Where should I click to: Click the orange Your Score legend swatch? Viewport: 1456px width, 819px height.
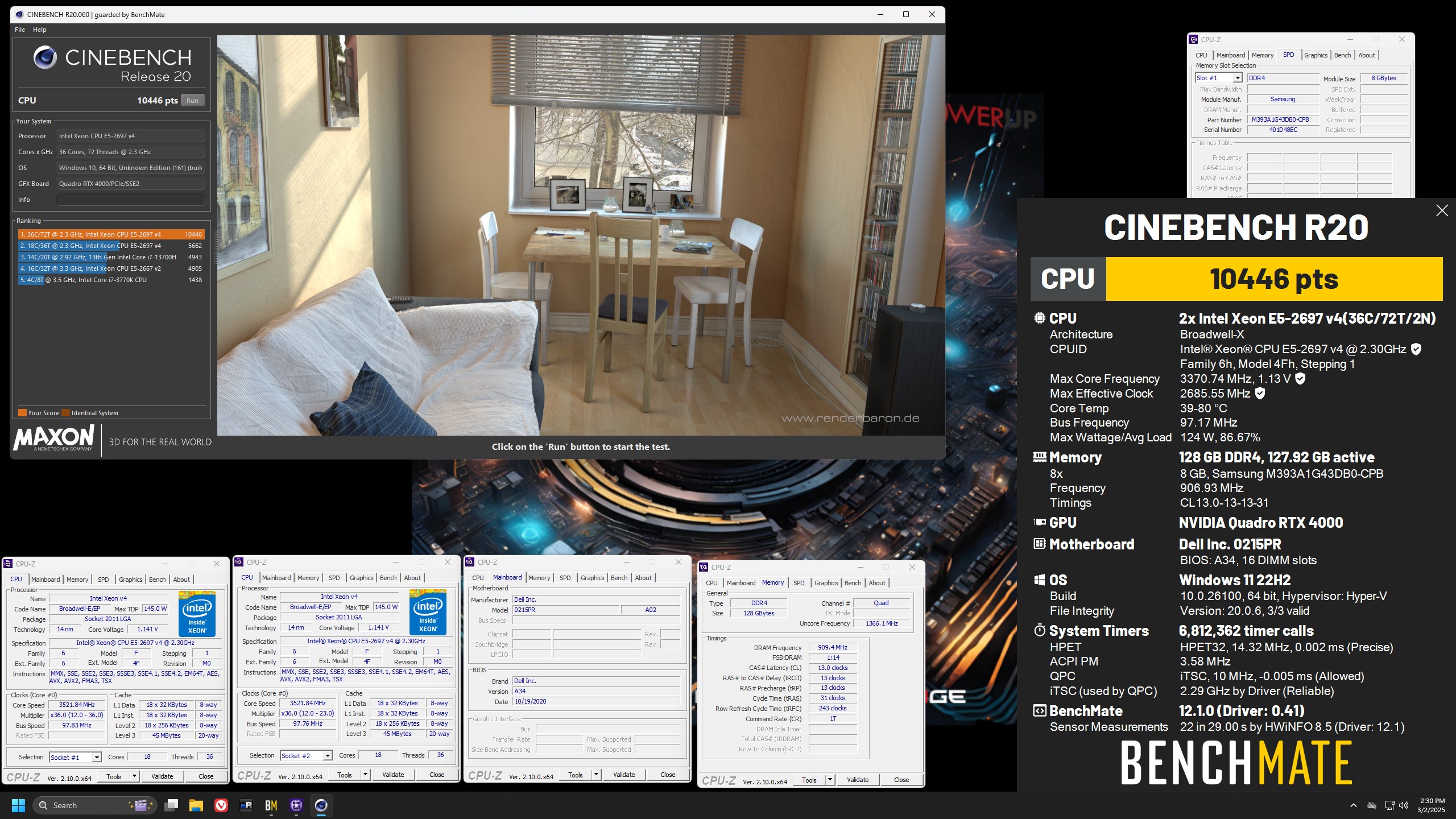(22, 413)
